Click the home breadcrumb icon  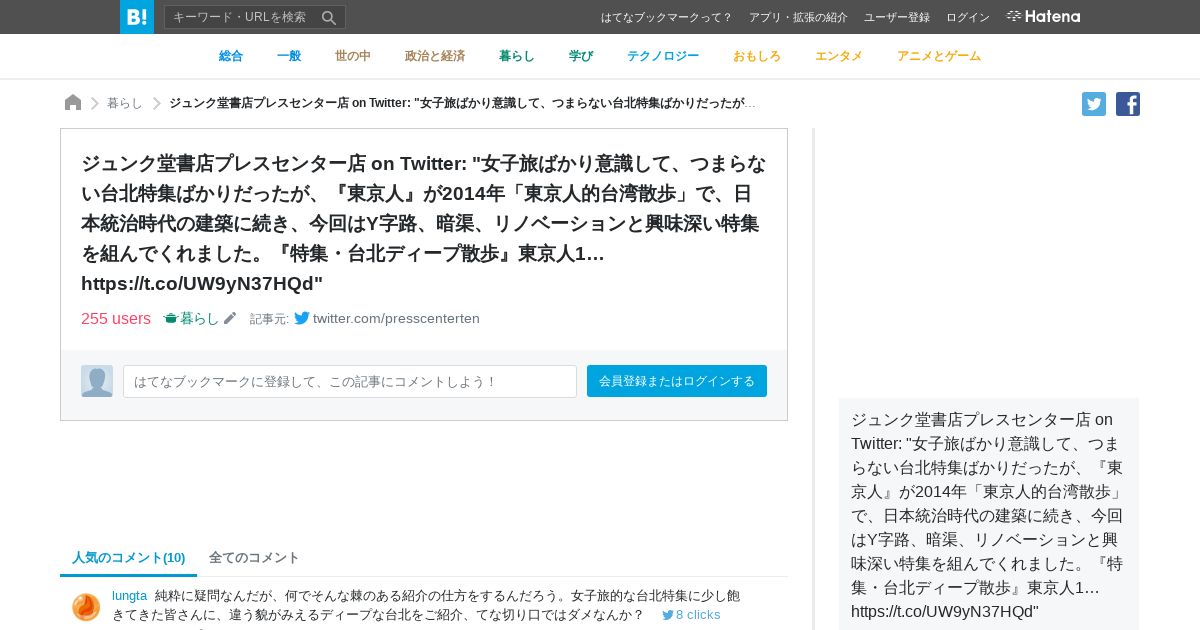coord(73,103)
